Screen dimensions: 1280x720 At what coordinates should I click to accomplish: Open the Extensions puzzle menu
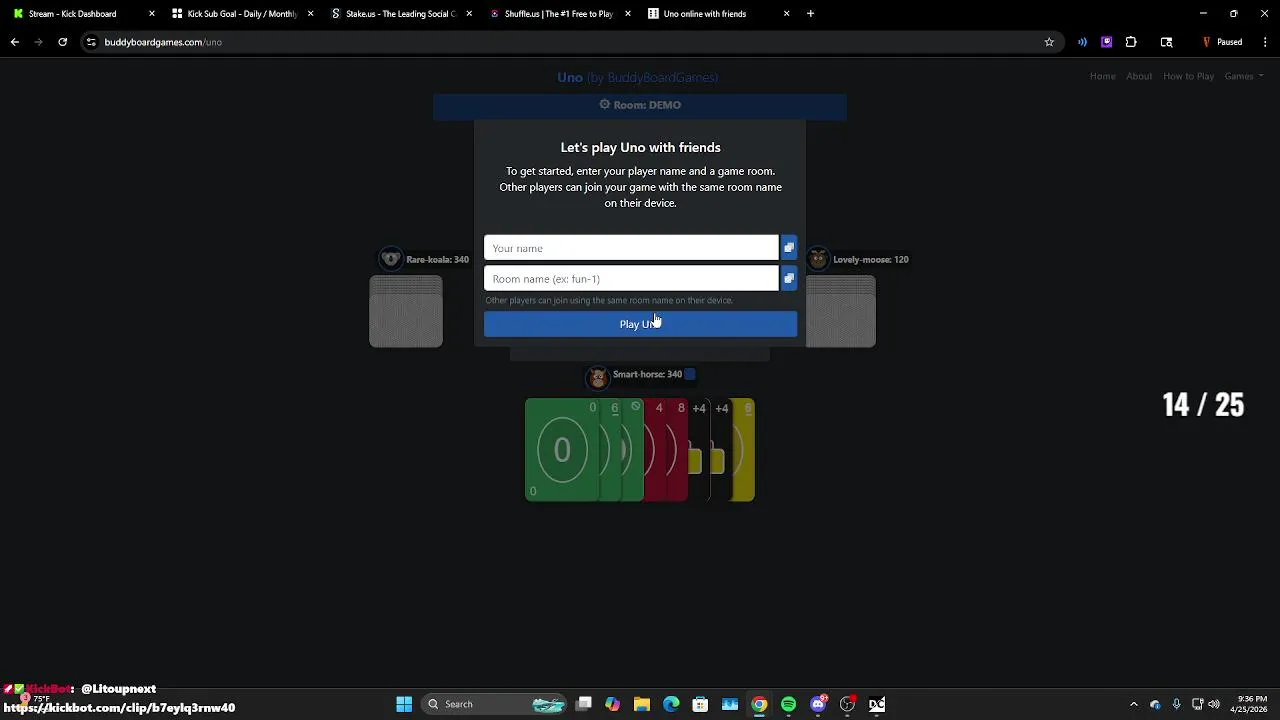click(x=1131, y=42)
